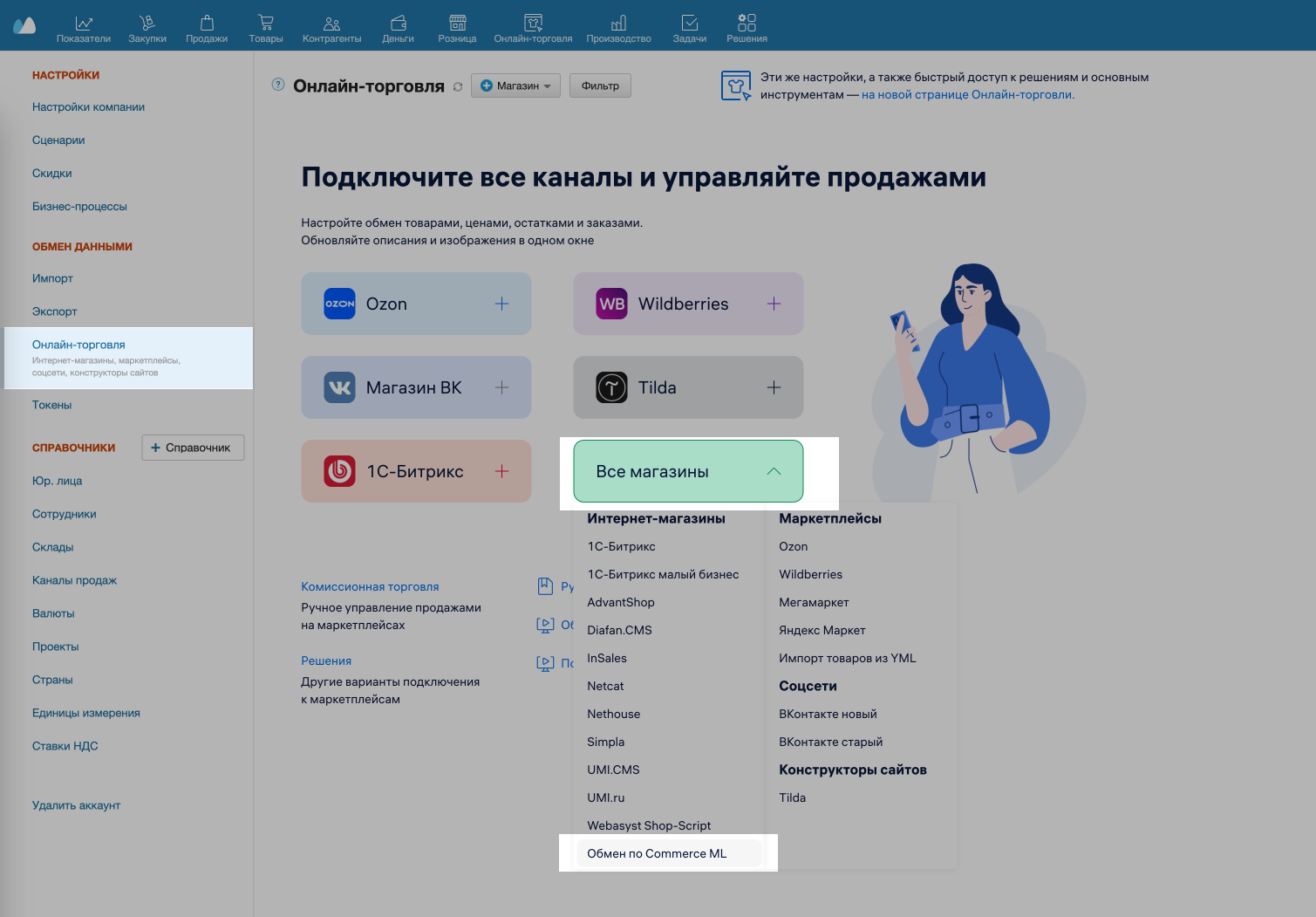Open Склады in sidebar
Screen dimensions: 1316x917
tap(53, 547)
